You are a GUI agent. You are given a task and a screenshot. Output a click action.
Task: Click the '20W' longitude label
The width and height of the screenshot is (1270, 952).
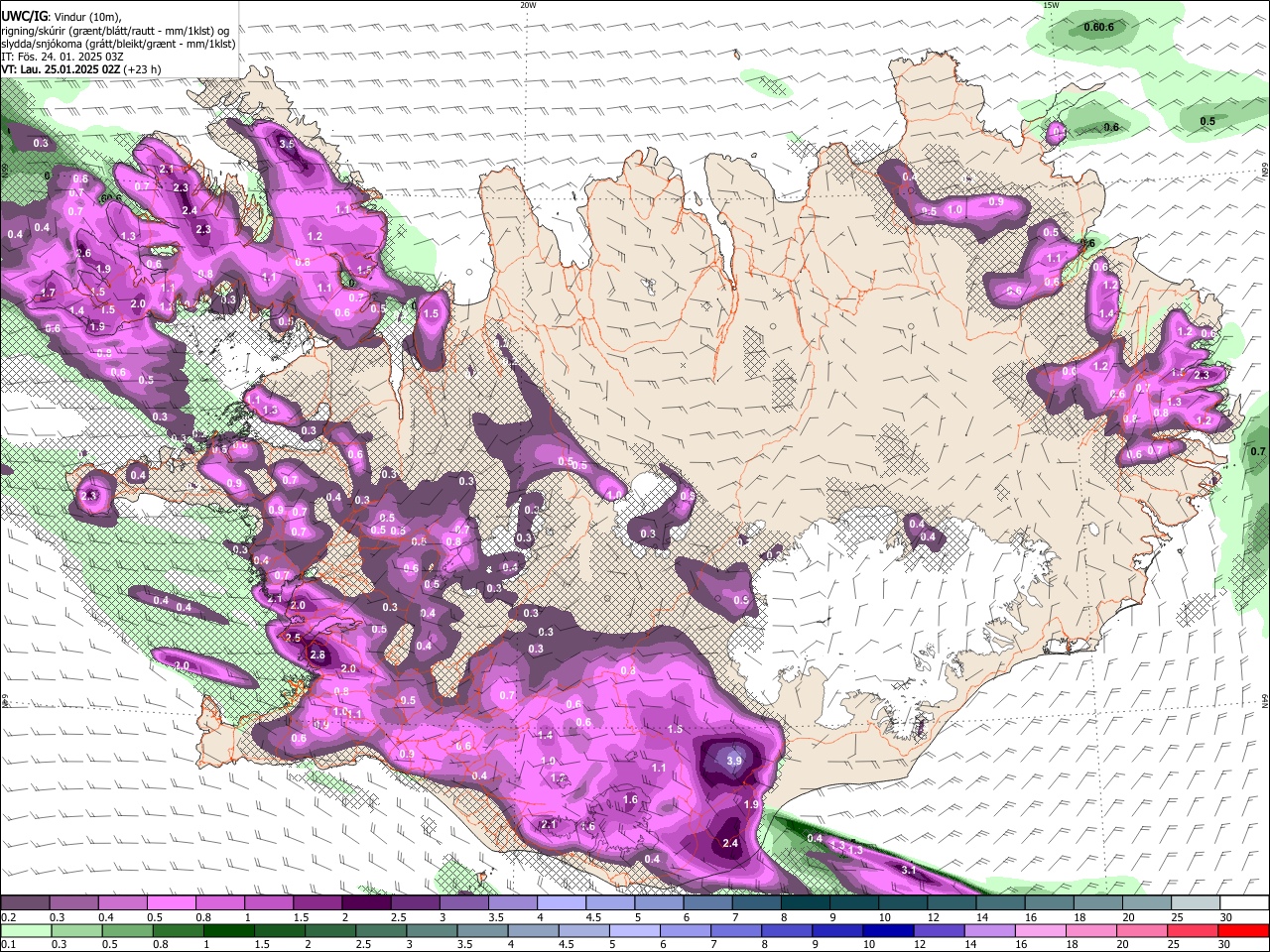pos(528,5)
